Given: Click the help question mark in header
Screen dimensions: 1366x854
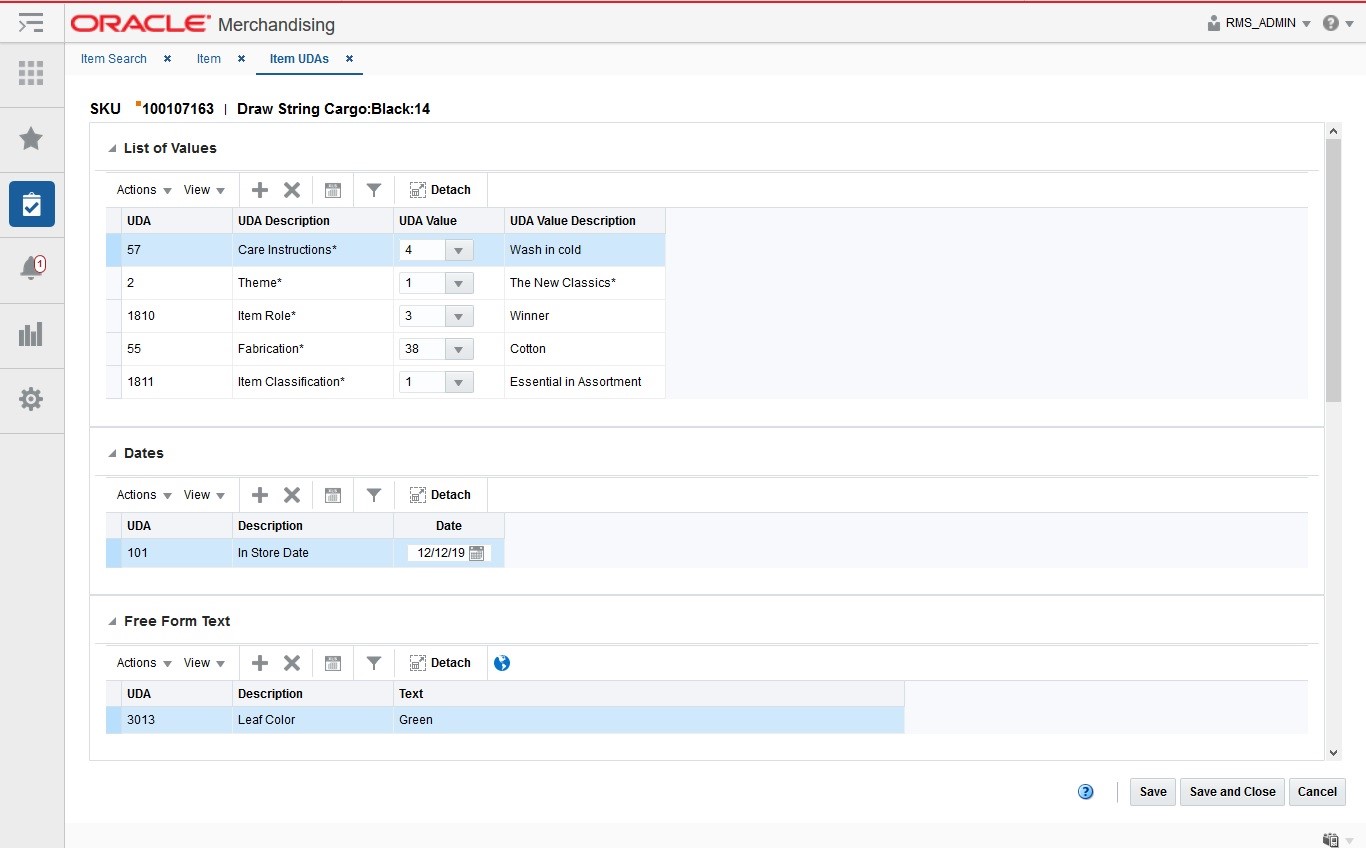Looking at the screenshot, I should 1331,23.
